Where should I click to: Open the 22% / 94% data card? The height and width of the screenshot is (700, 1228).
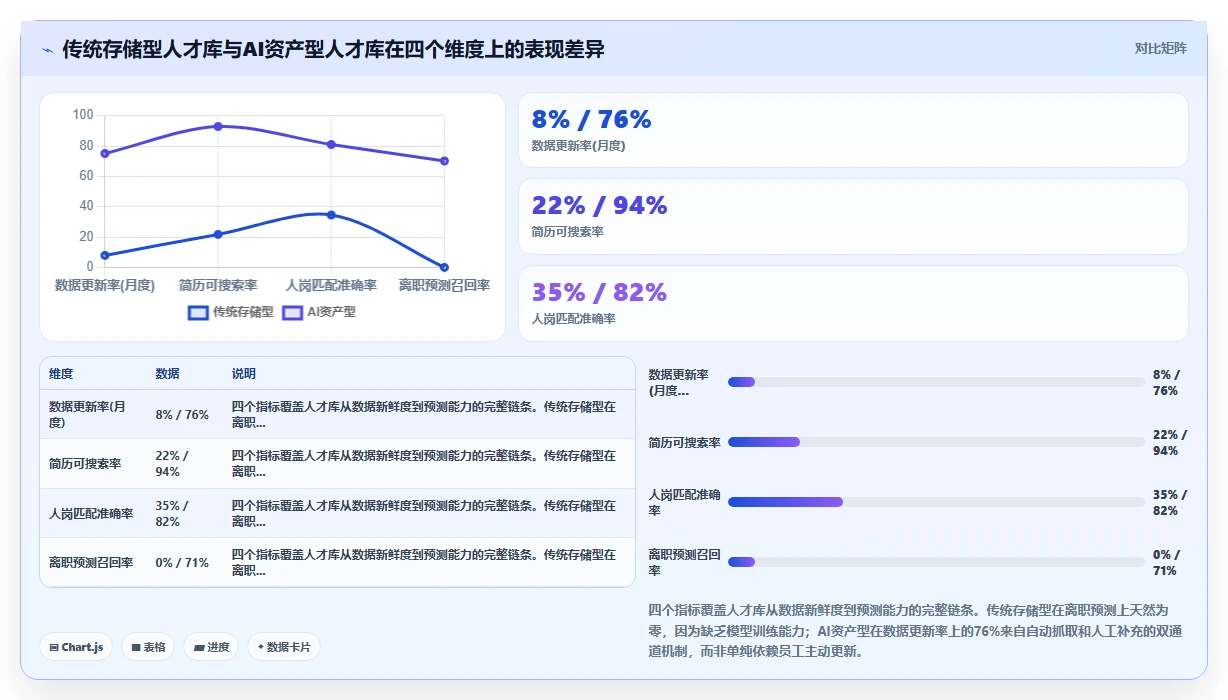pyautogui.click(x=853, y=216)
